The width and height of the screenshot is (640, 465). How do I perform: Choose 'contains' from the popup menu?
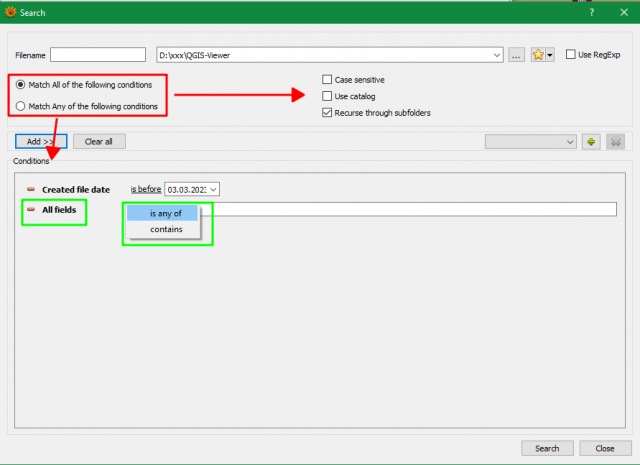pos(166,229)
